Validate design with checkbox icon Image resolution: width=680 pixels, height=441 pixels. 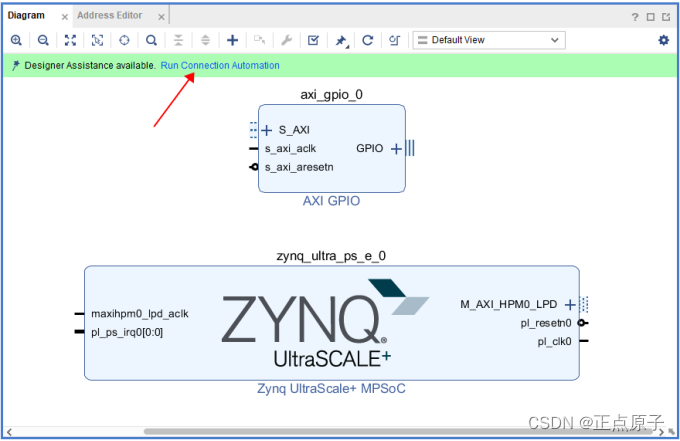coord(313,40)
